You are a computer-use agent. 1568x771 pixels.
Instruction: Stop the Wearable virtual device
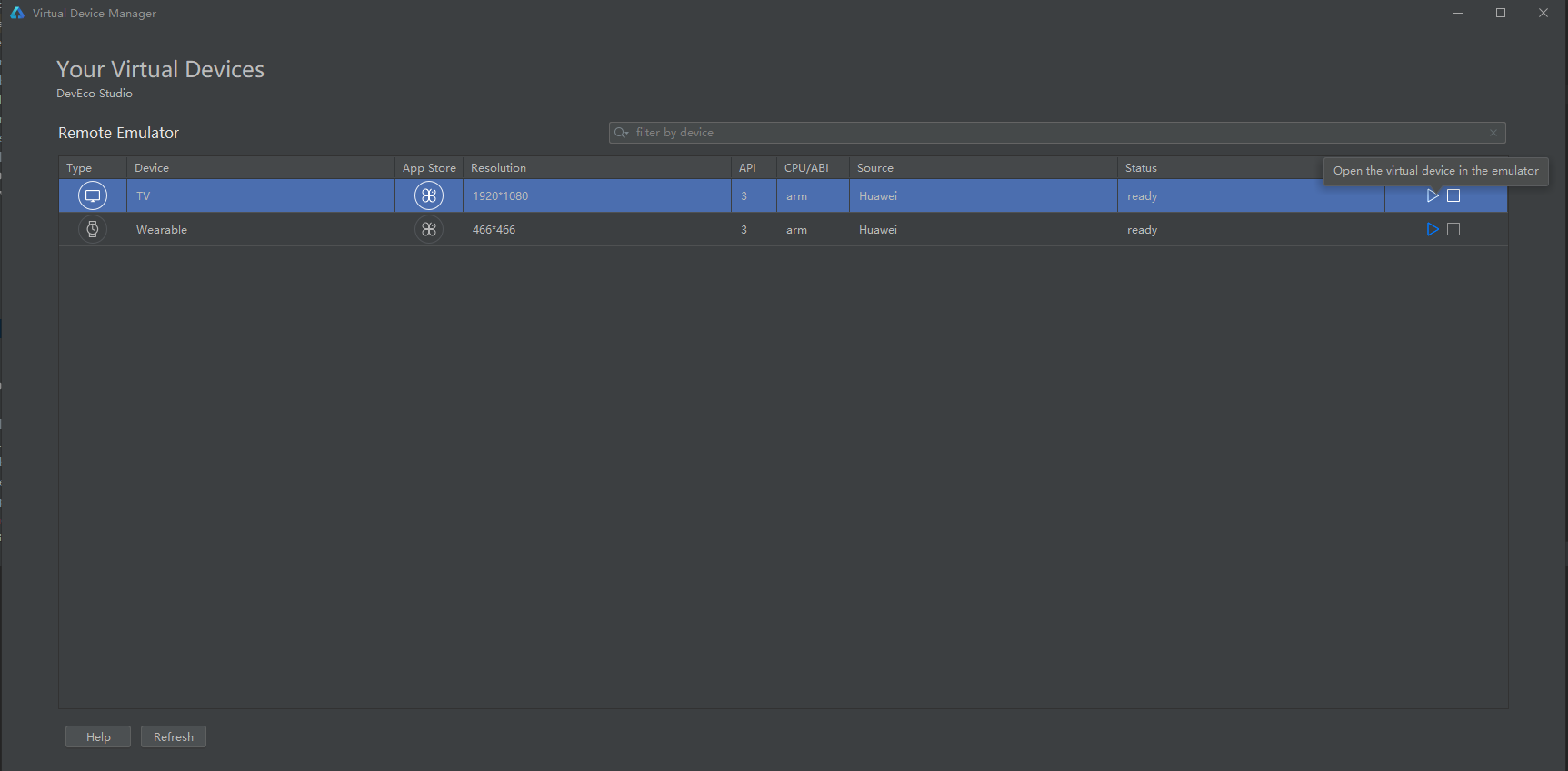1453,229
